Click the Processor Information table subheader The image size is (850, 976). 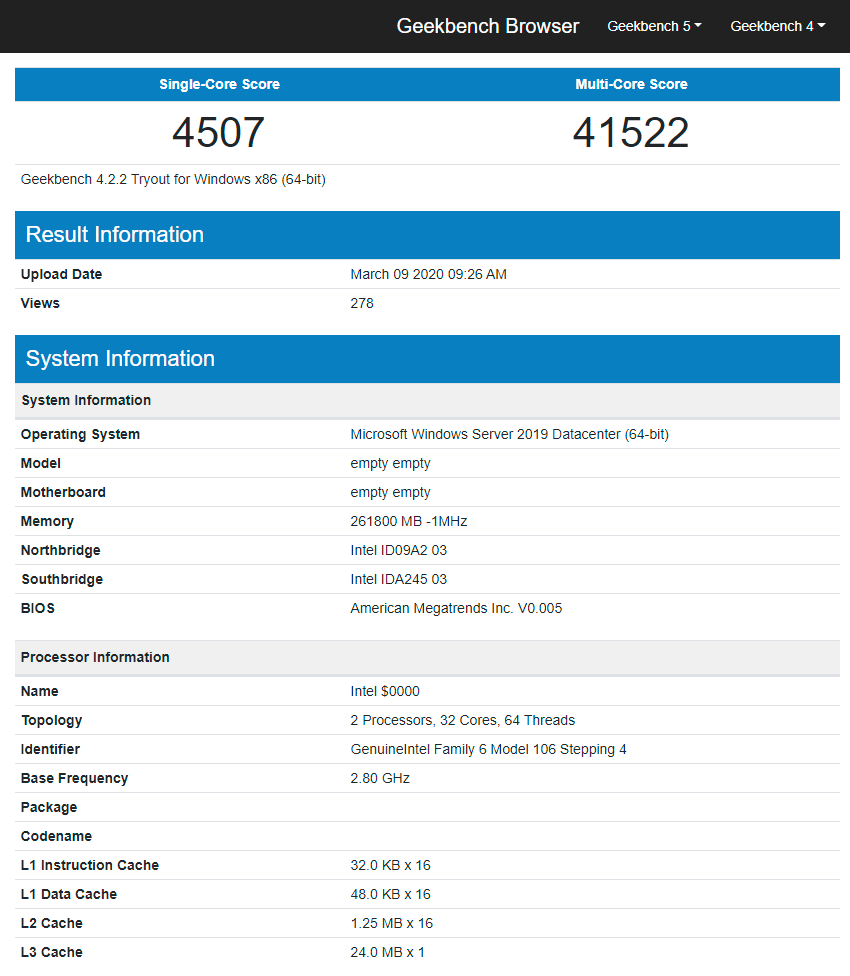tap(95, 657)
